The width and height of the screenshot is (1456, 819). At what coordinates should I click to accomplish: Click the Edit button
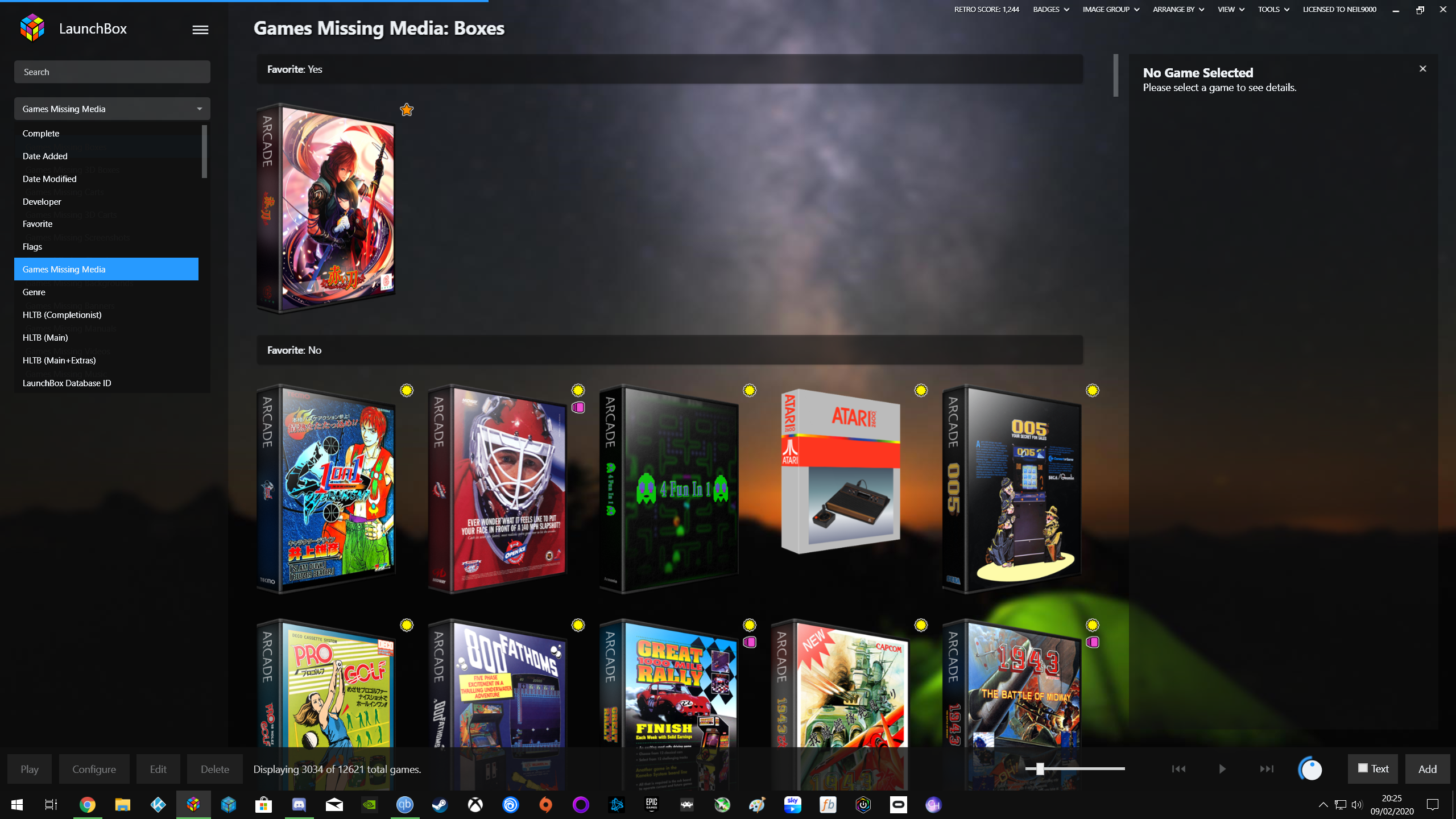(158, 769)
